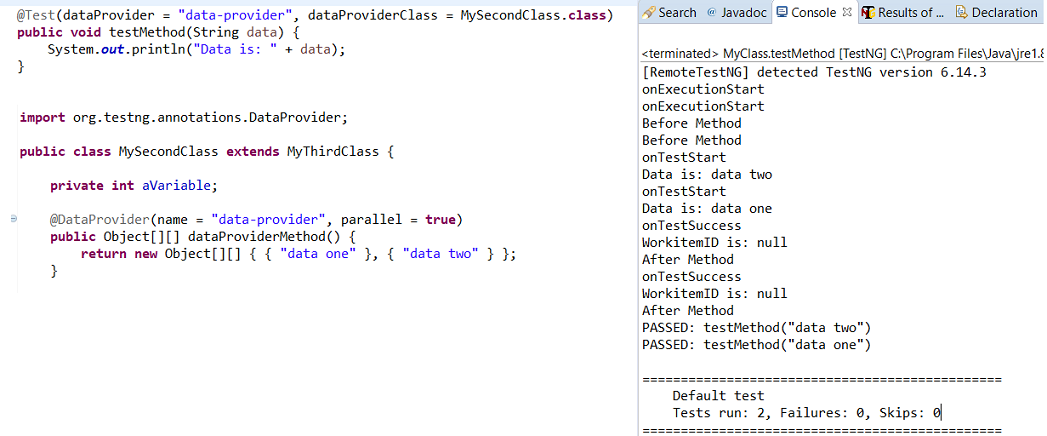Close the Console tab with its X
The image size is (1047, 436).
pyautogui.click(x=846, y=13)
